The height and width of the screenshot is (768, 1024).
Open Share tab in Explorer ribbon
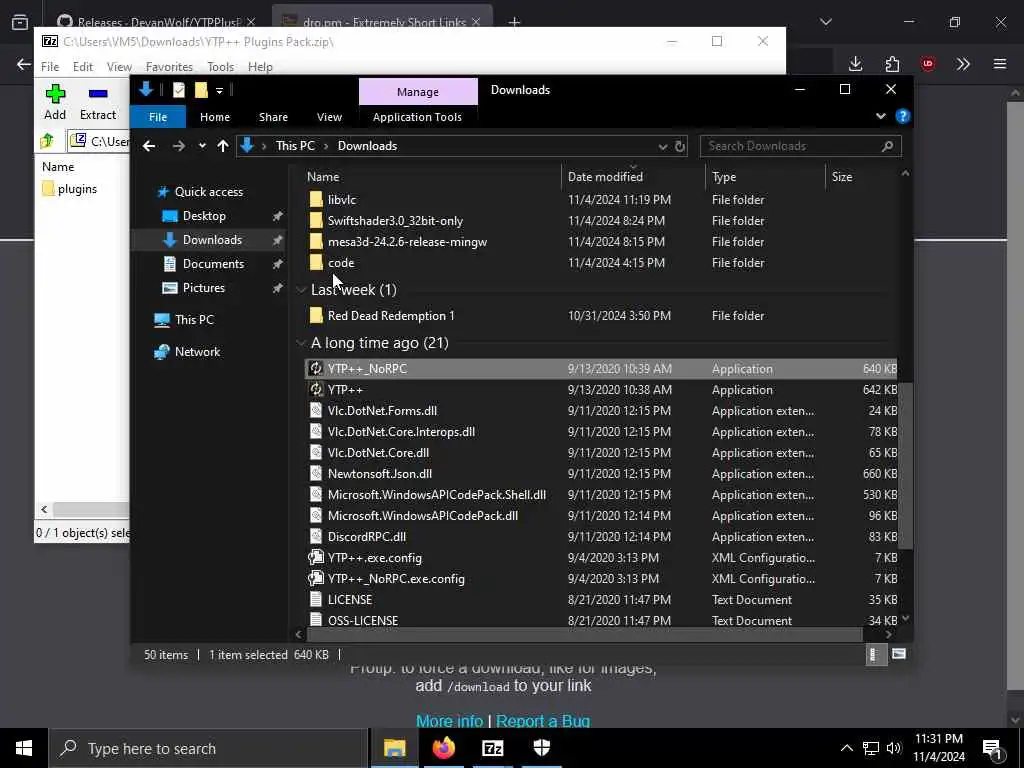coord(273,117)
